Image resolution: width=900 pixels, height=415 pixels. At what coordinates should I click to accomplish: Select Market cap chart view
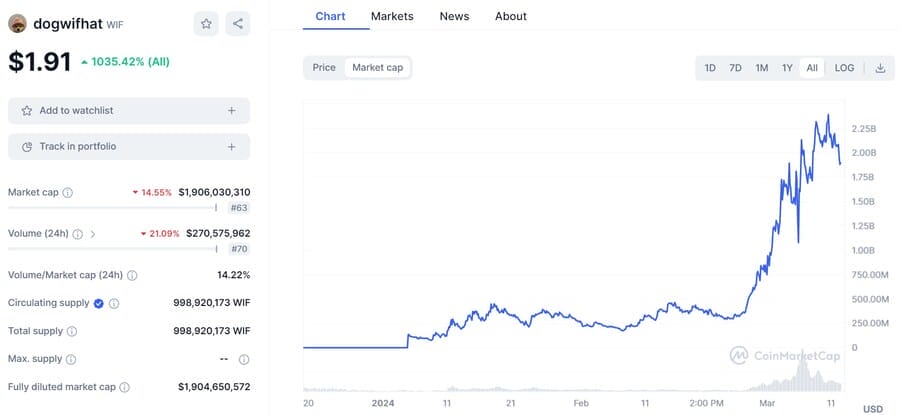377,68
